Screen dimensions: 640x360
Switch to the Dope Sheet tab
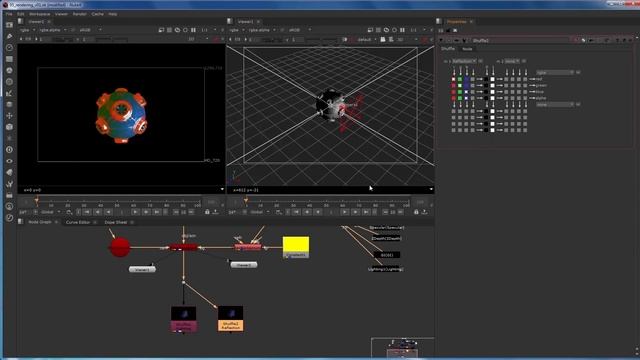click(x=116, y=222)
